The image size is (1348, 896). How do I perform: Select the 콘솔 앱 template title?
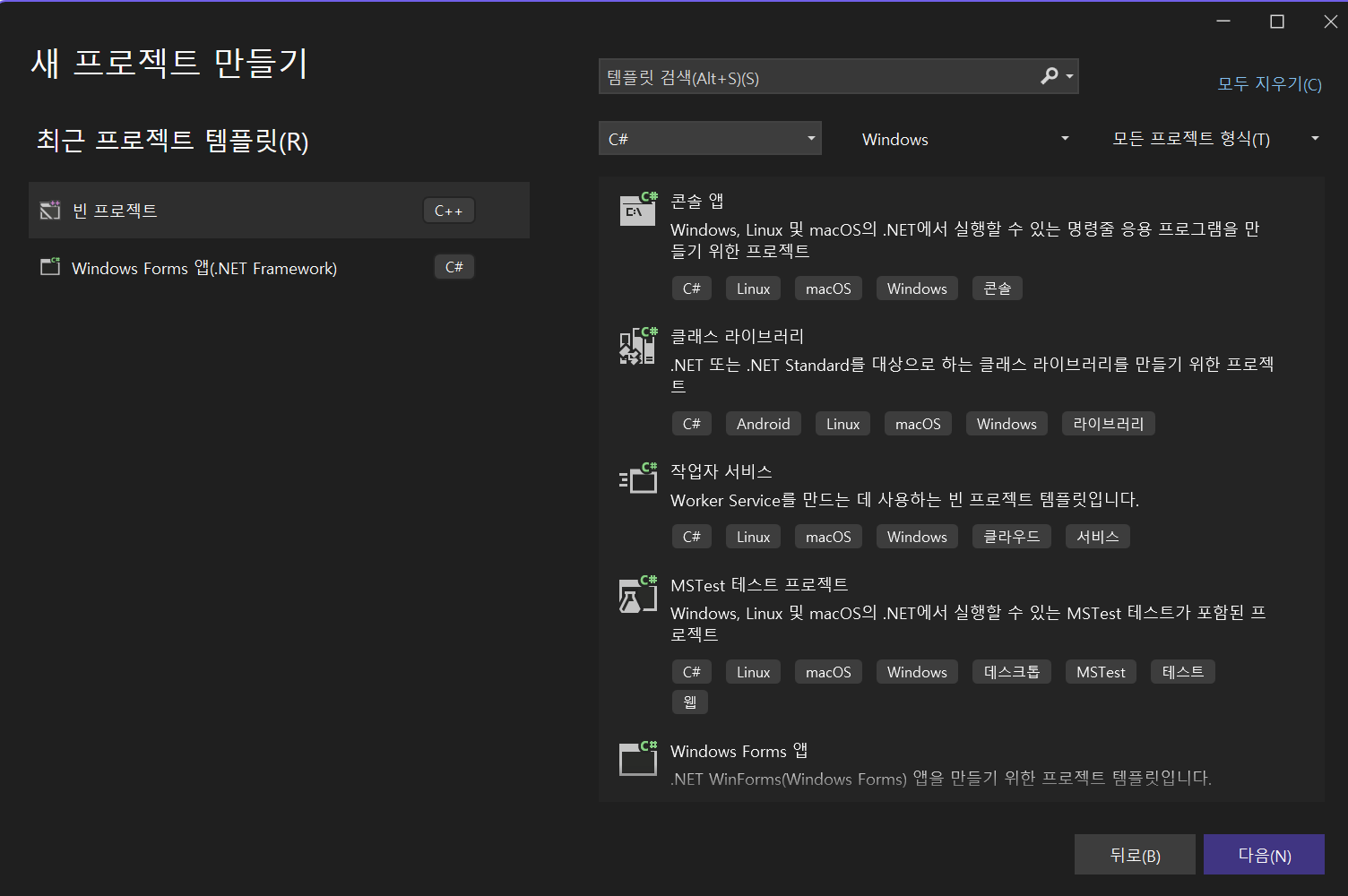coord(697,201)
